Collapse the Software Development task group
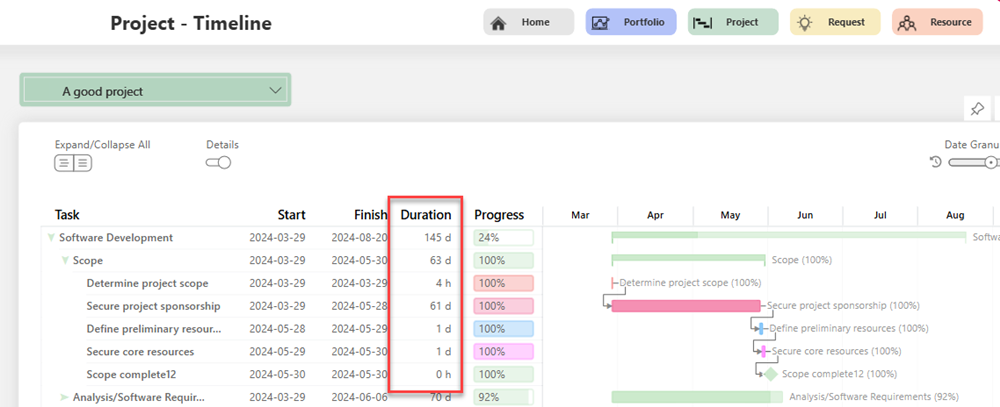 (51, 238)
